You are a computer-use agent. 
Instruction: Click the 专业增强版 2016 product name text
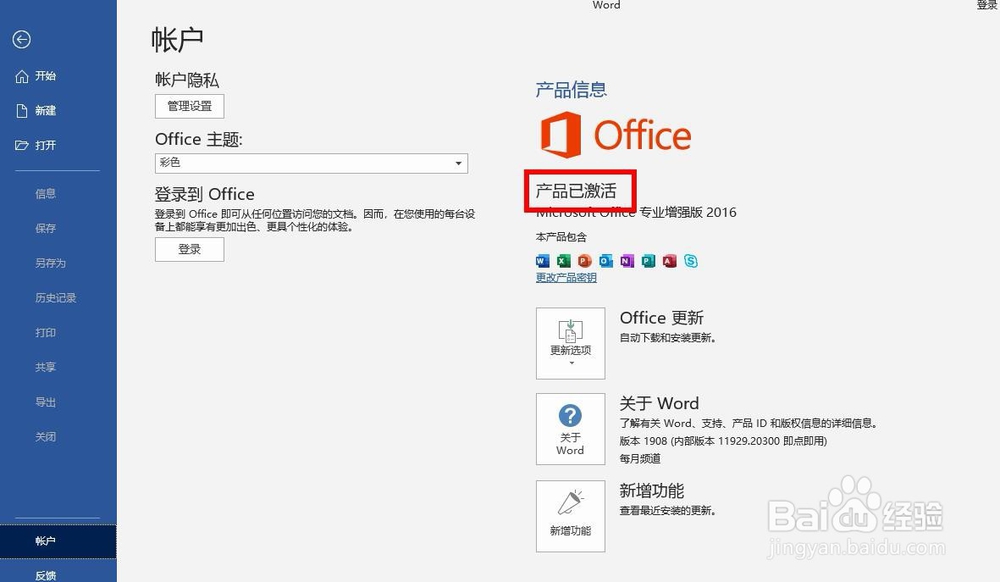click(688, 212)
